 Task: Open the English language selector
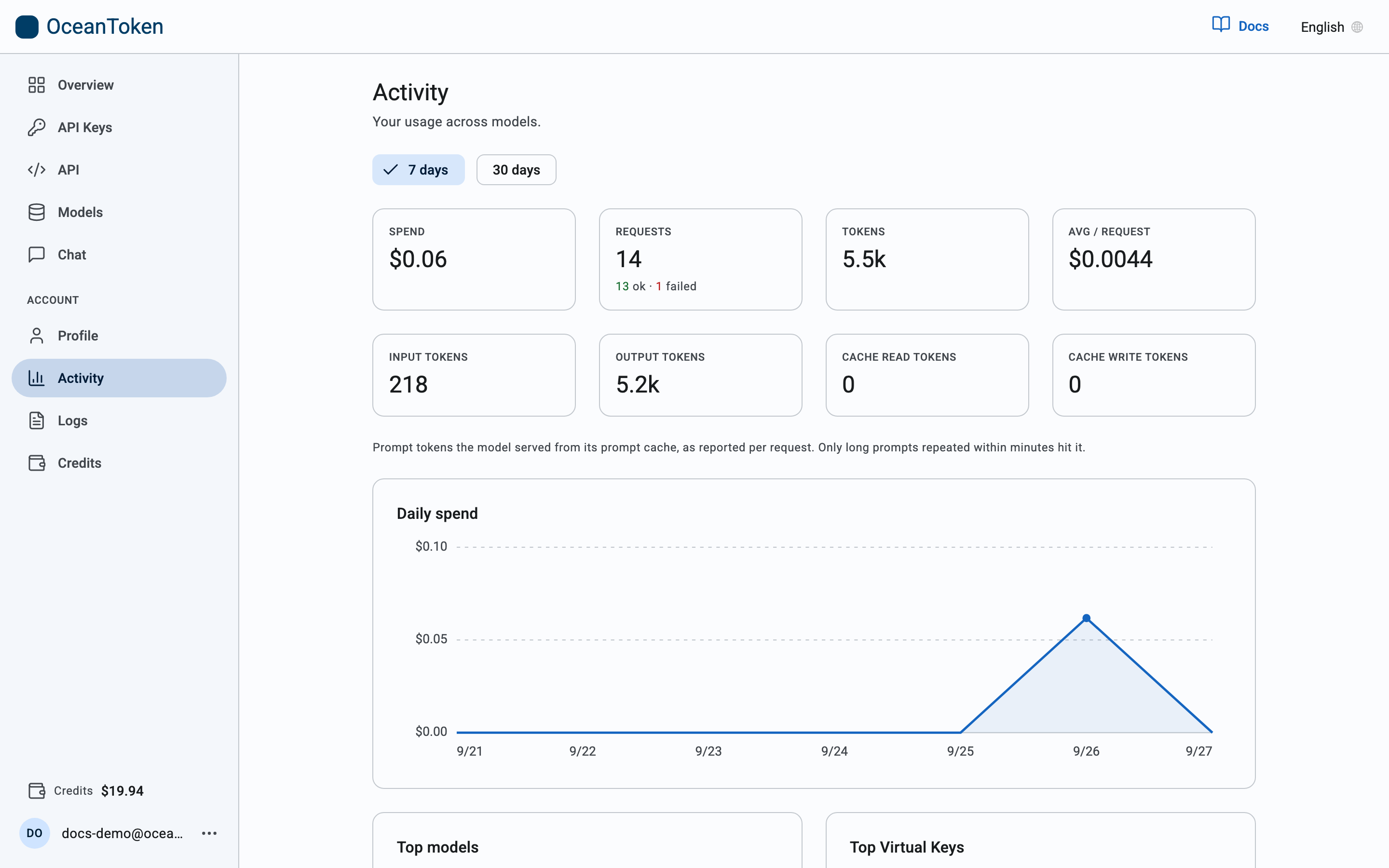(1331, 27)
